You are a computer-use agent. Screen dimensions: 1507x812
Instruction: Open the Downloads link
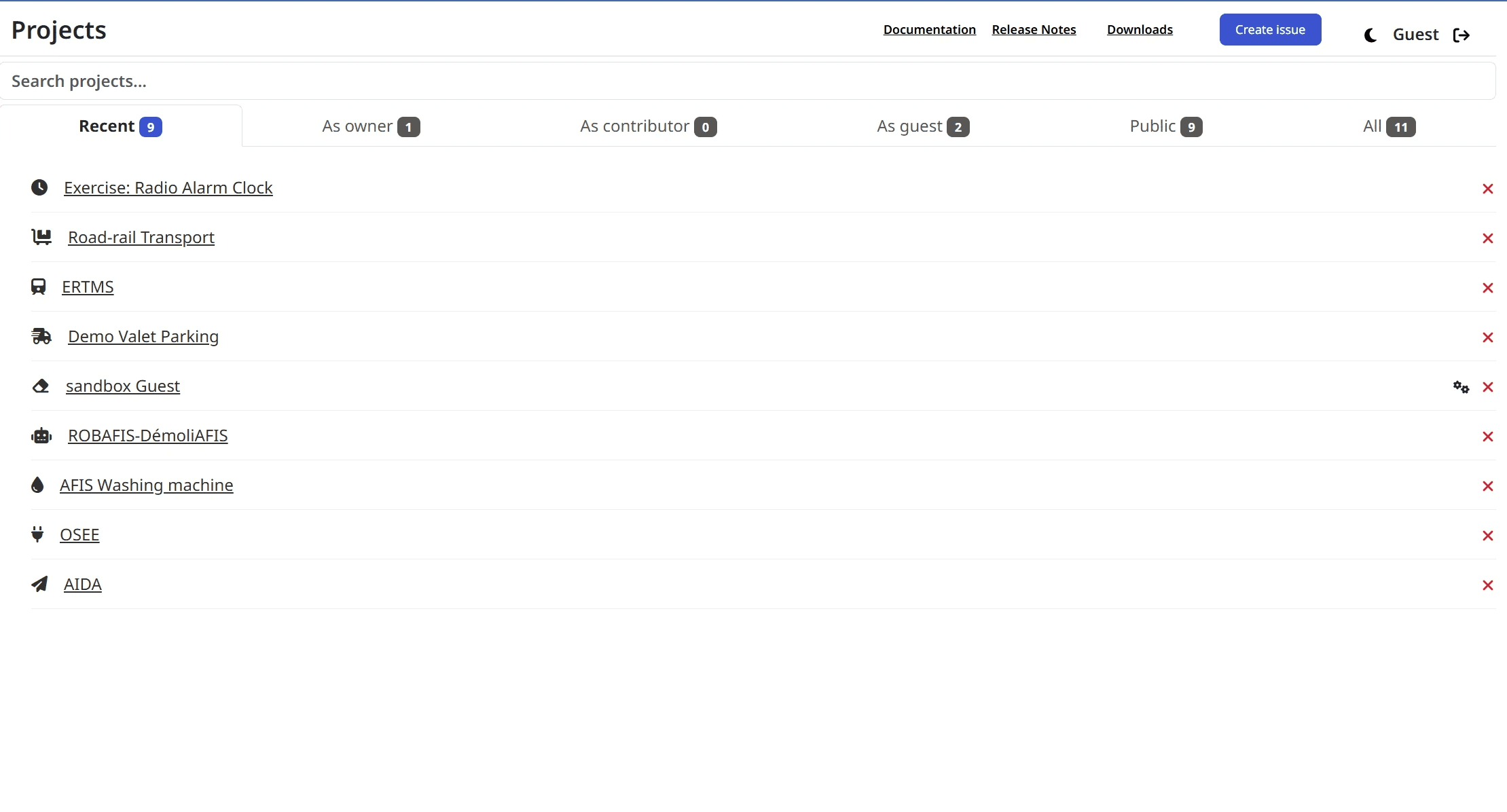[x=1140, y=30]
